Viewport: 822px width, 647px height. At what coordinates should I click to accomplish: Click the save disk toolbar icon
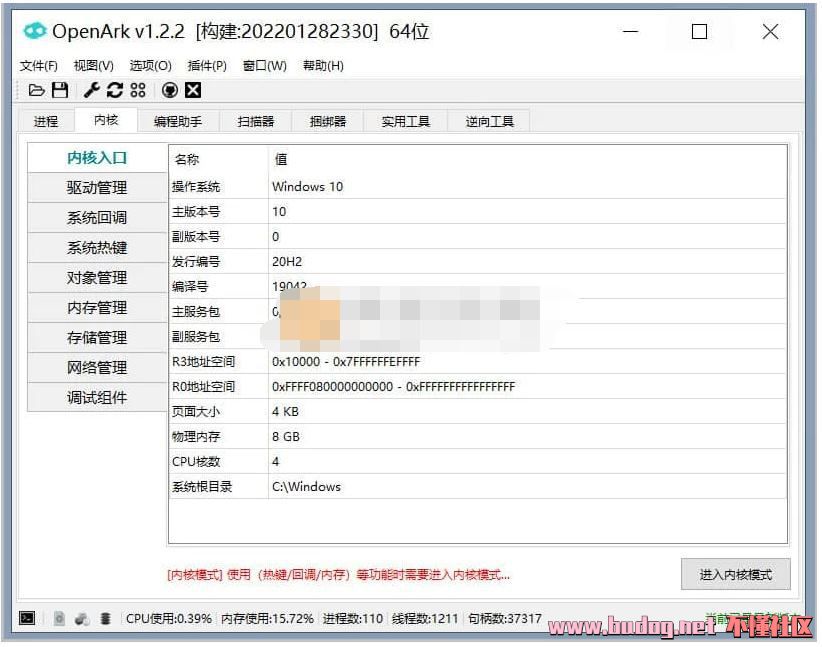click(60, 90)
